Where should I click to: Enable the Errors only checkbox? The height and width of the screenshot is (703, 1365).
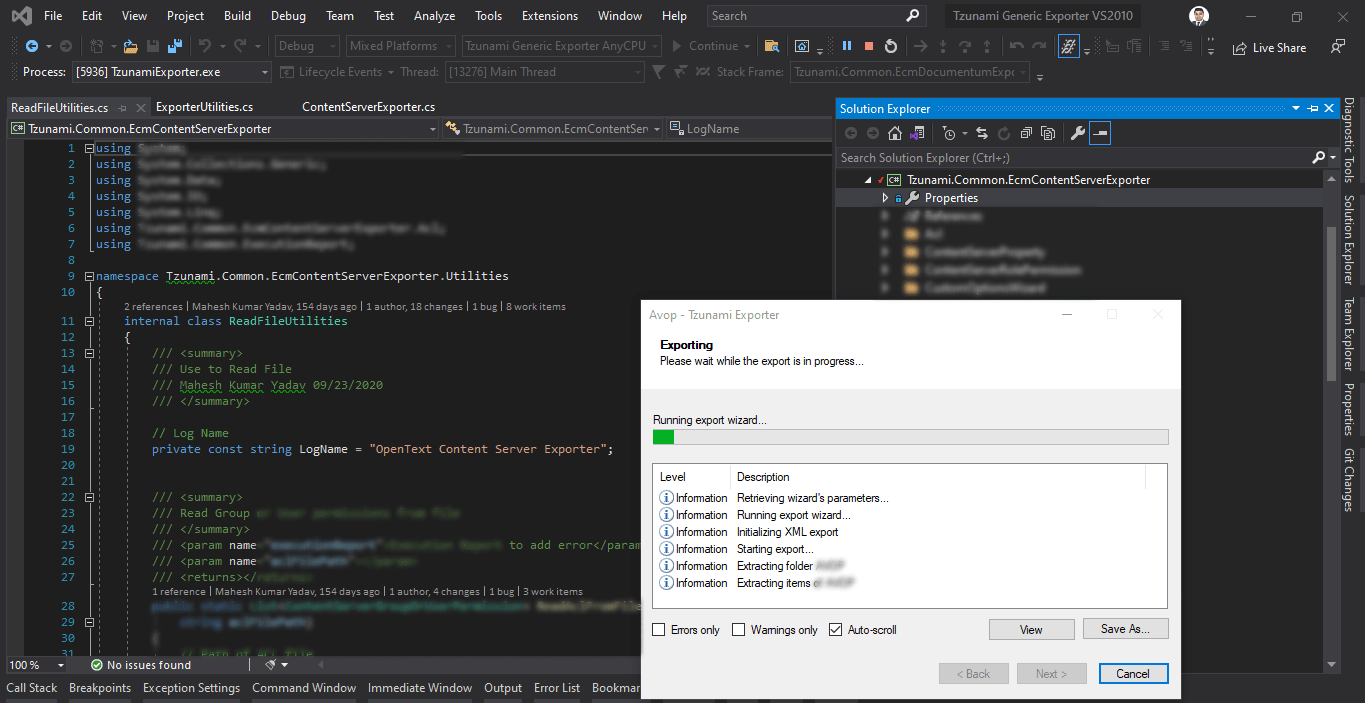pos(659,630)
